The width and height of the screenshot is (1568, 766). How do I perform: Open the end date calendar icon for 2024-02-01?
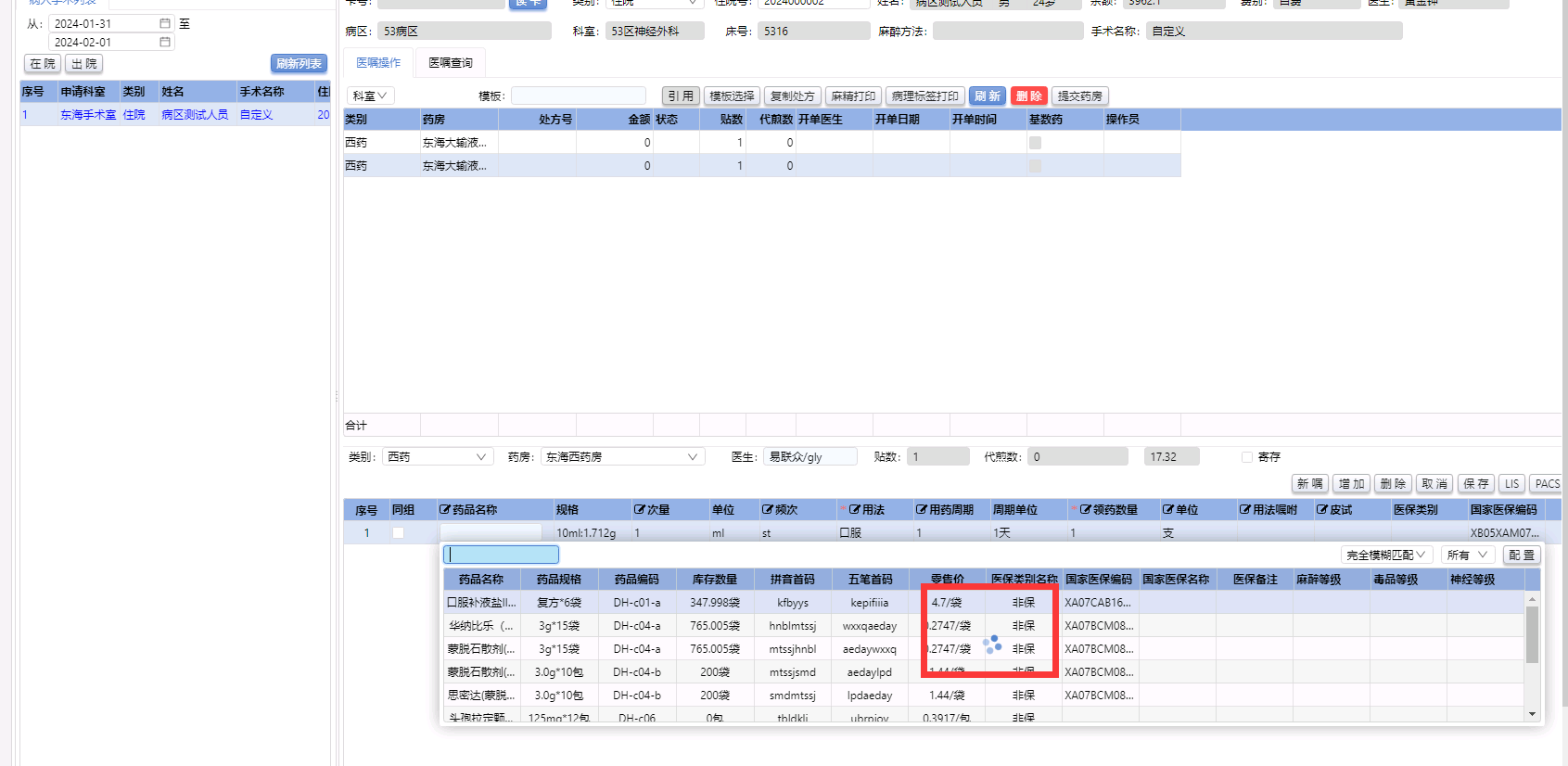pos(165,42)
